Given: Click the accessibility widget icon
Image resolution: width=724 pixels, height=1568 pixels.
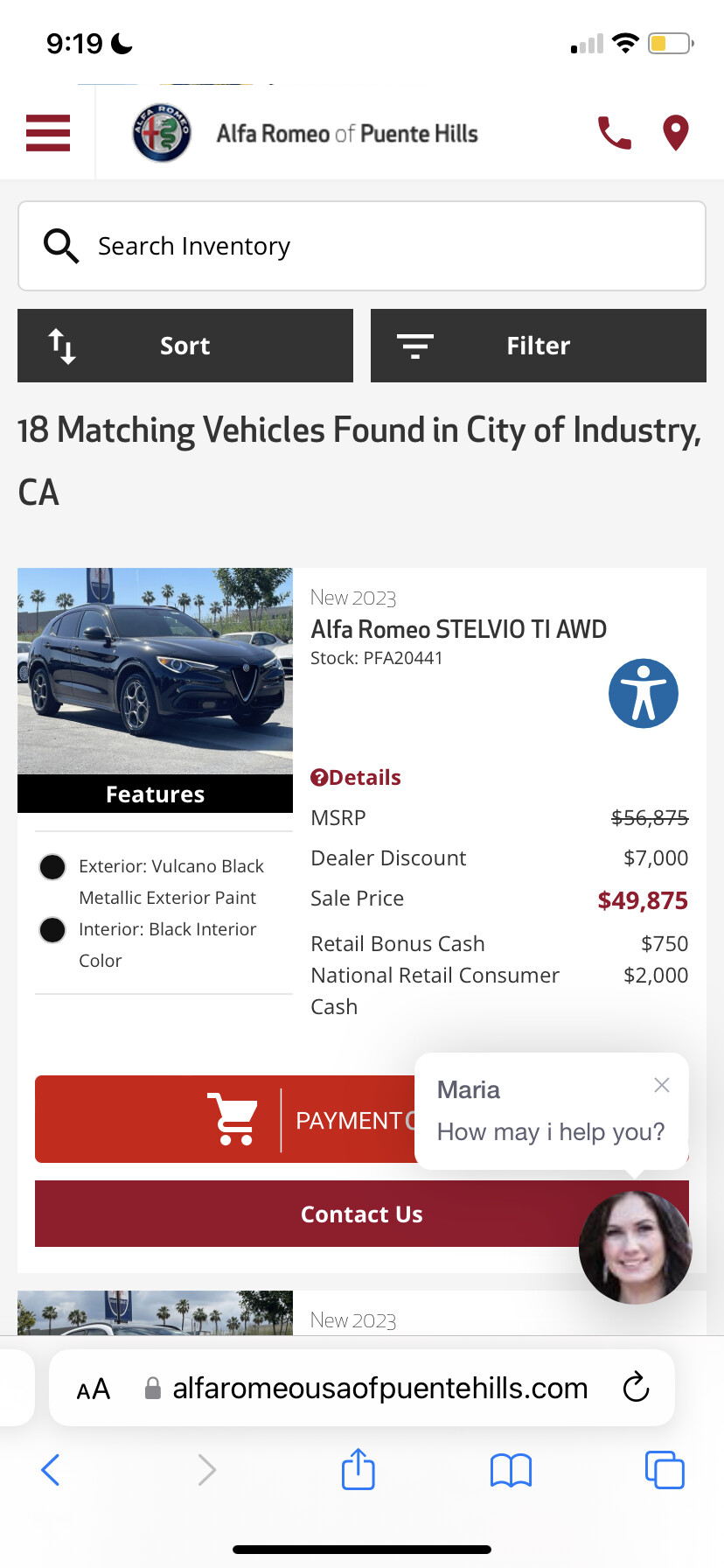Looking at the screenshot, I should pos(643,693).
